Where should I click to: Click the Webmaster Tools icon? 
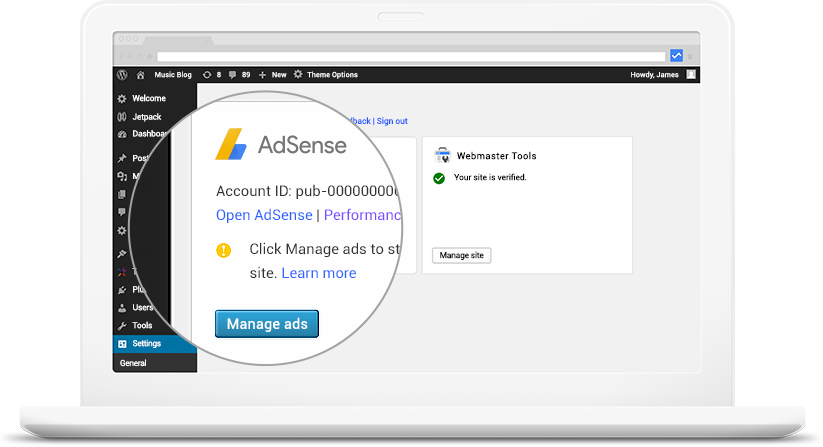pos(442,155)
